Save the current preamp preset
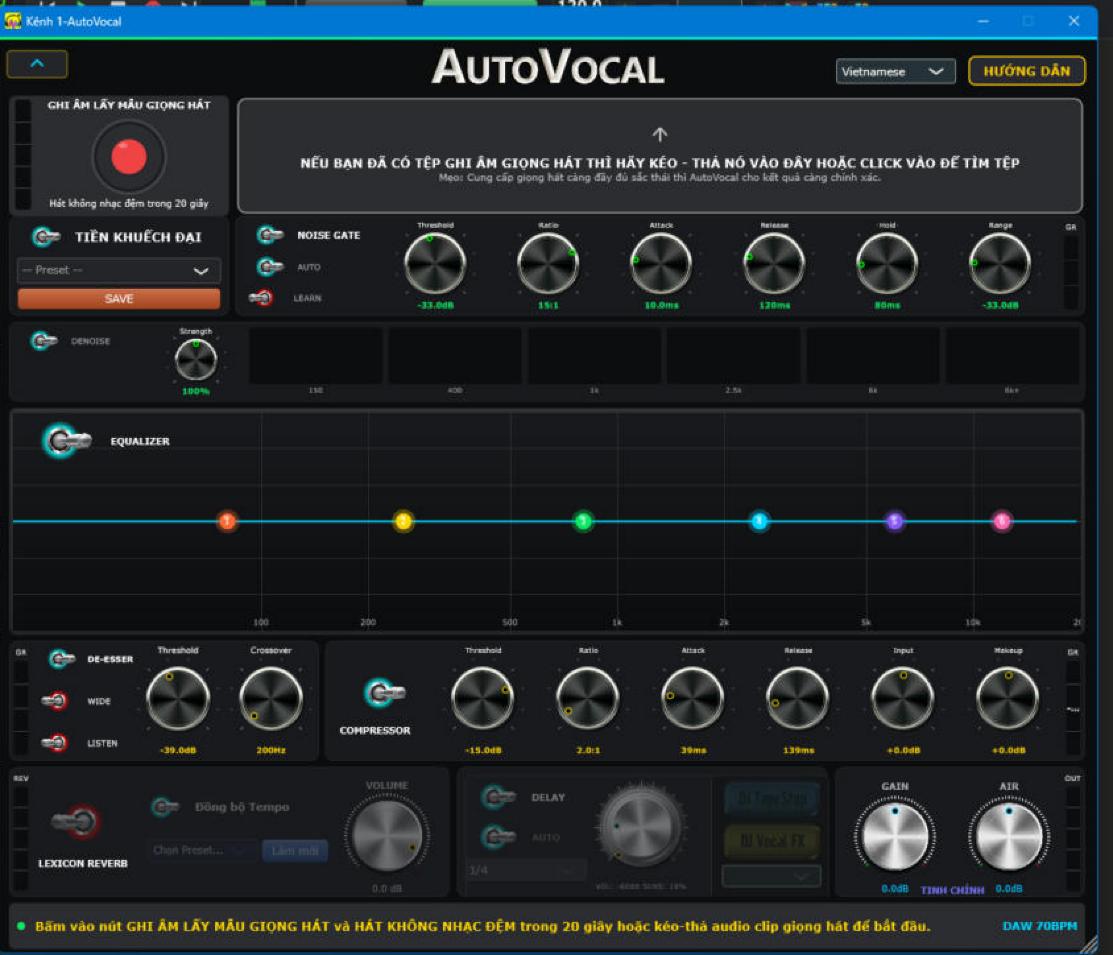Screen dimensions: 1113x955 pos(119,299)
